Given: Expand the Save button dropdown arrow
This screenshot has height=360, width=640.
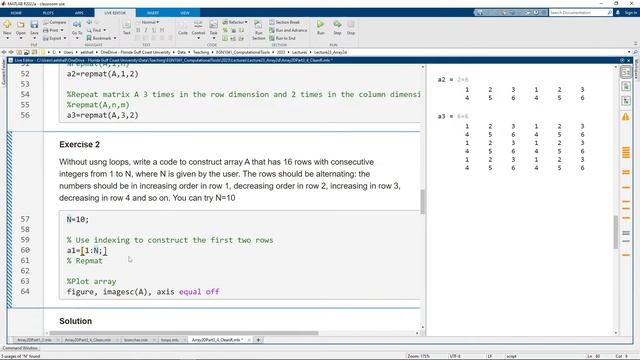Looking at the screenshot, I should [34, 38].
